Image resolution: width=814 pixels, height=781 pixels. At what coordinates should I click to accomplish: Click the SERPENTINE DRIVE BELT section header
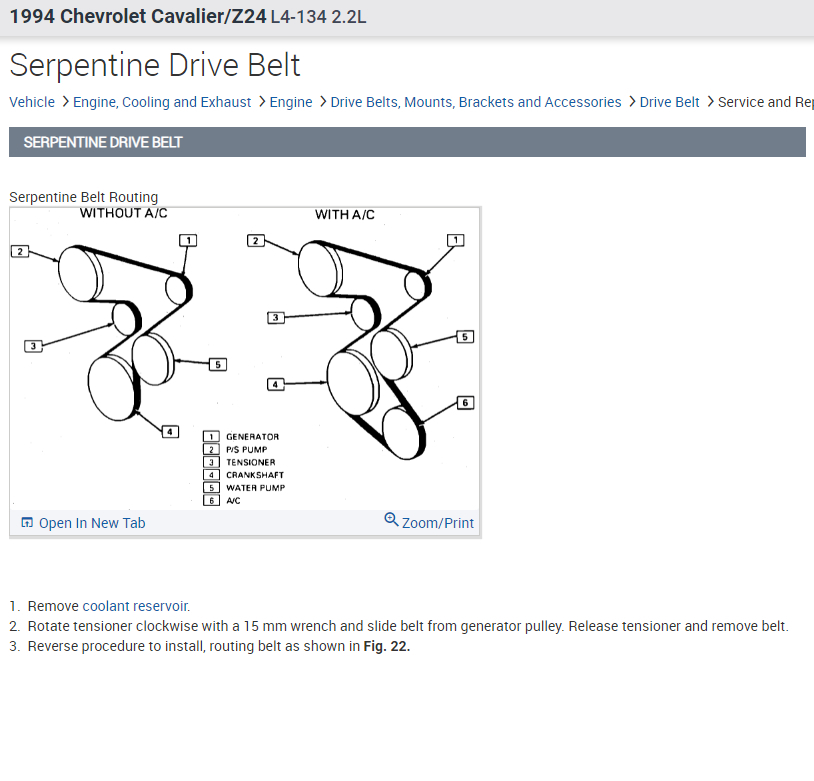407,142
